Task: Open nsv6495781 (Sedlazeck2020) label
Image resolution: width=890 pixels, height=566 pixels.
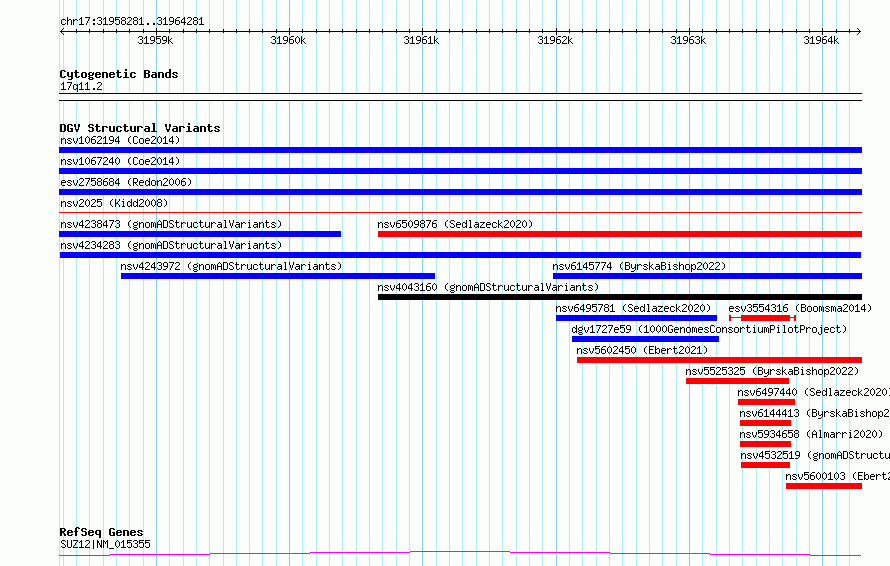Action: click(x=633, y=308)
